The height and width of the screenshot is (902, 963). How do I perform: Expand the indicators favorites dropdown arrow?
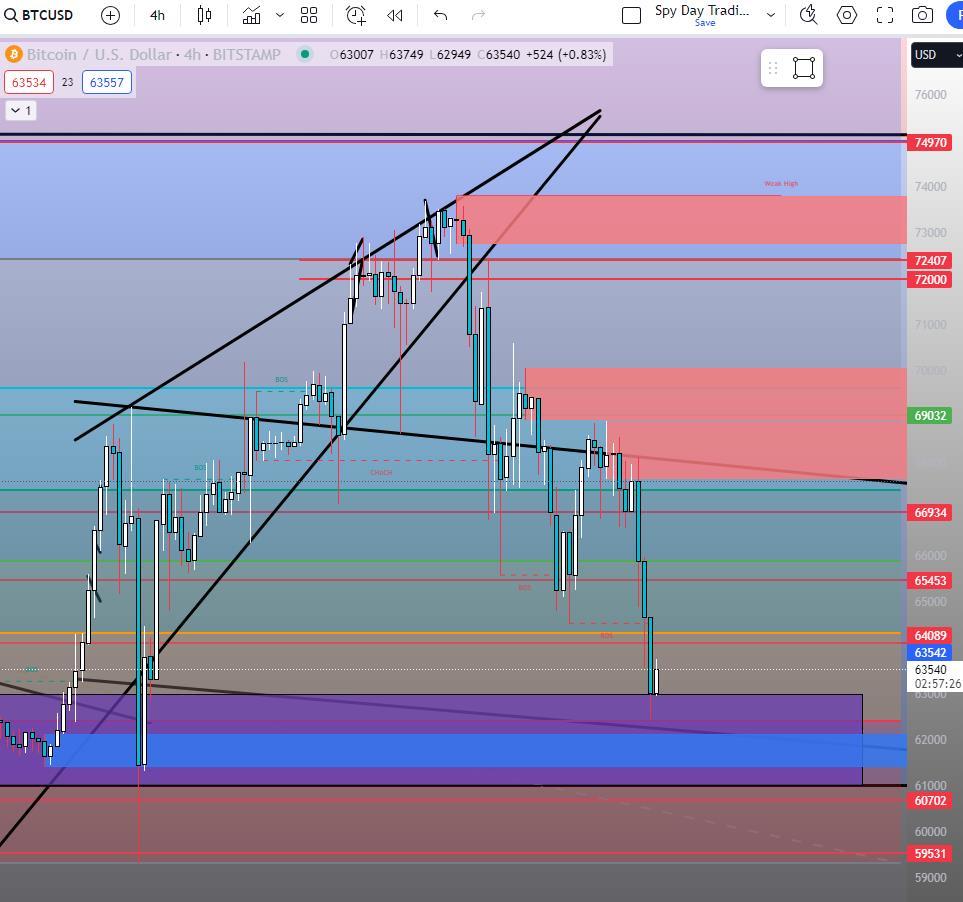coord(280,15)
